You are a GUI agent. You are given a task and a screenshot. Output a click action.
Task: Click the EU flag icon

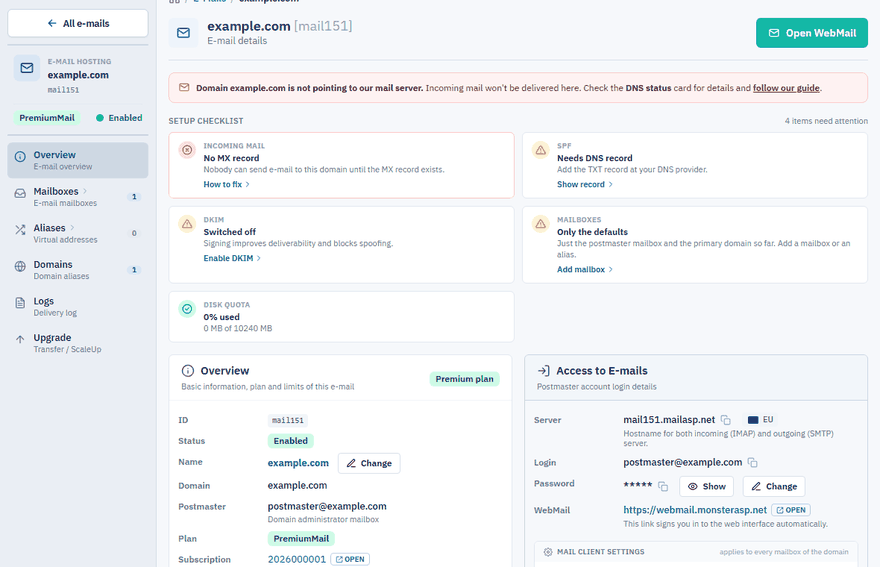point(753,420)
